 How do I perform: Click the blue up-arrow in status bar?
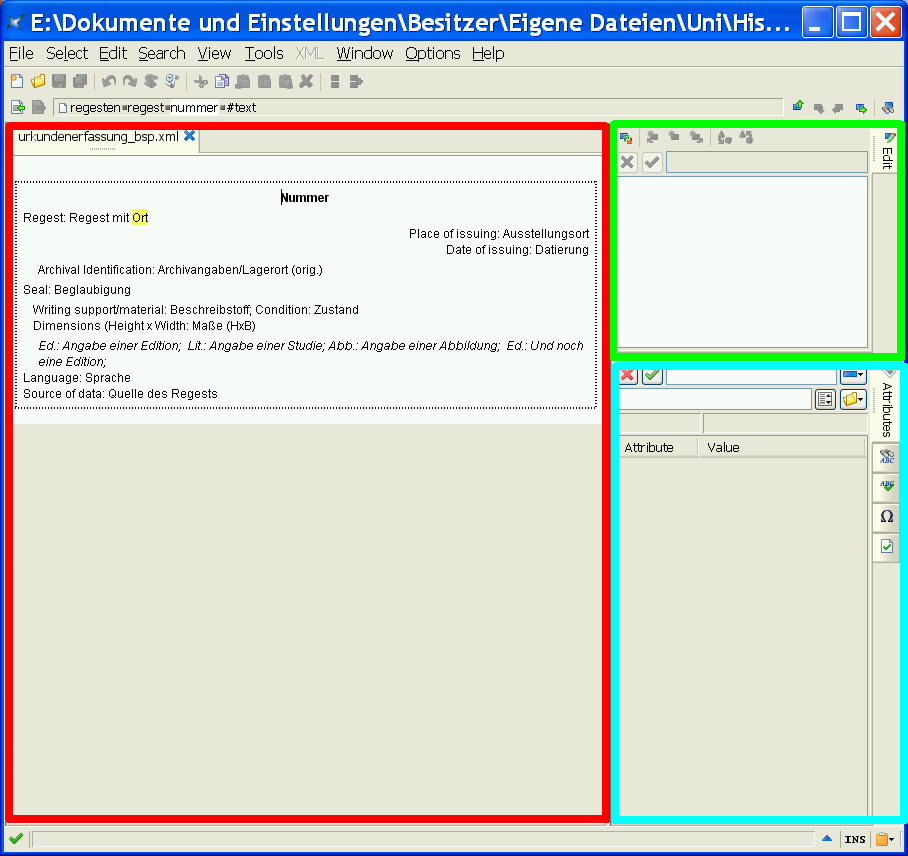pyautogui.click(x=827, y=838)
